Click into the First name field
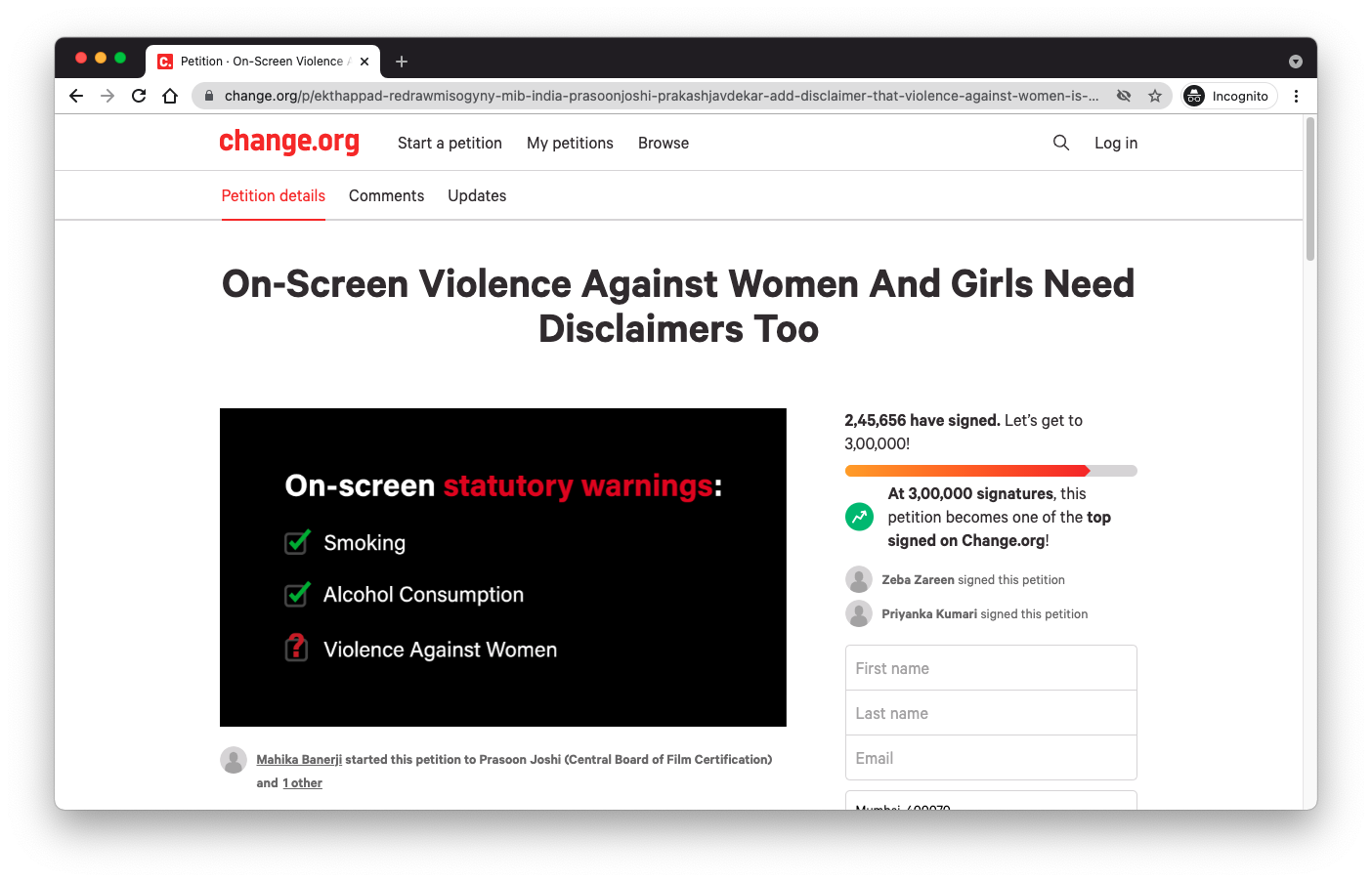The width and height of the screenshot is (1372, 882). point(991,668)
